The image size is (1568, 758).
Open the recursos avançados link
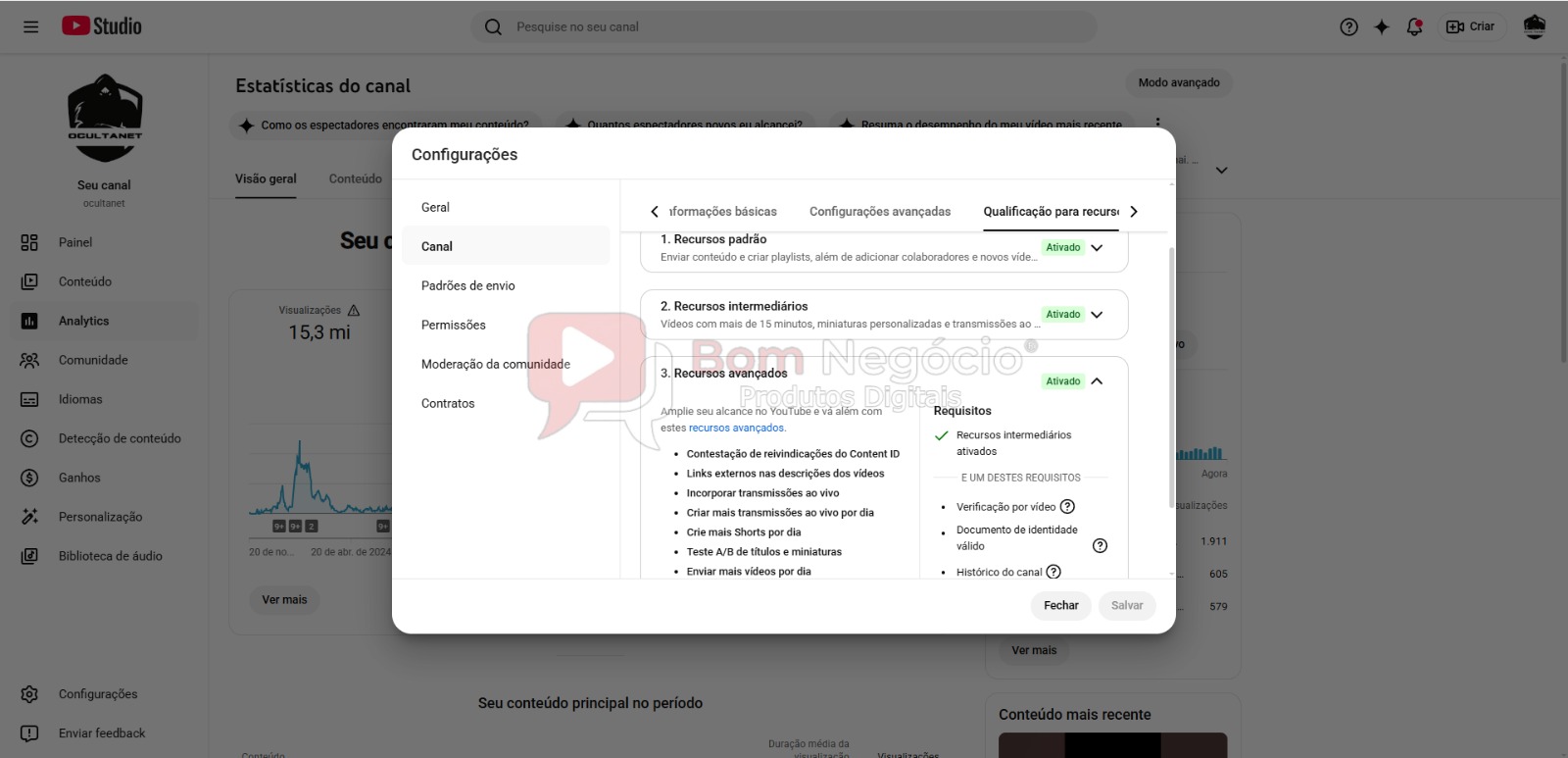(x=737, y=428)
